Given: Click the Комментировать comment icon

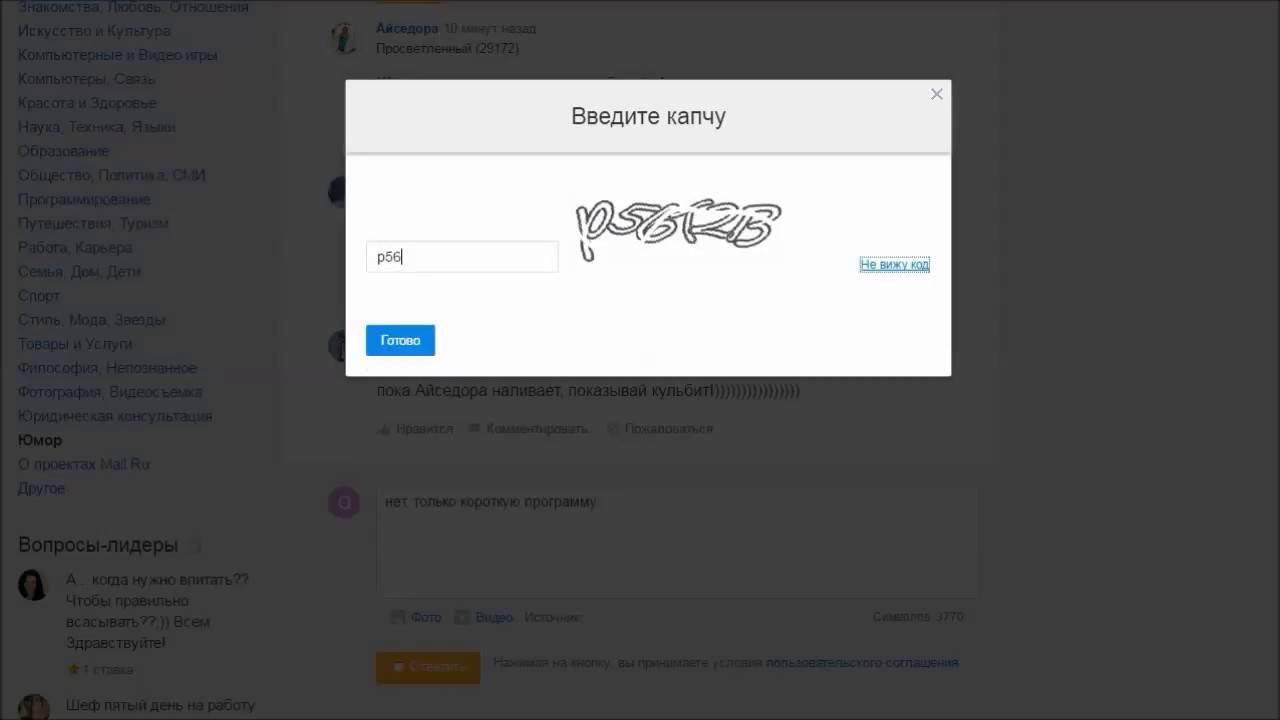Looking at the screenshot, I should click(x=474, y=429).
